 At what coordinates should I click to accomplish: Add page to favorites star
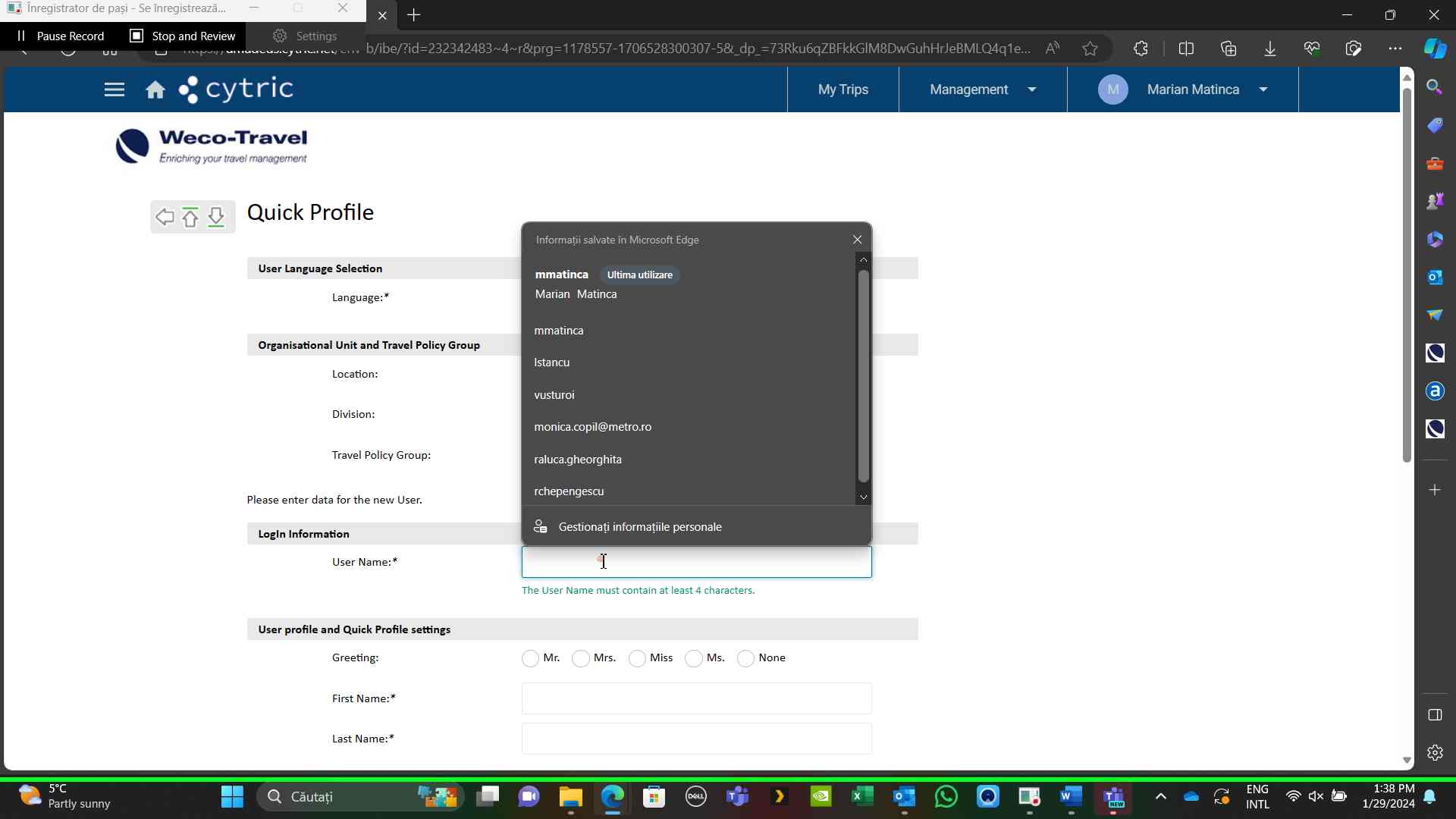pyautogui.click(x=1090, y=49)
